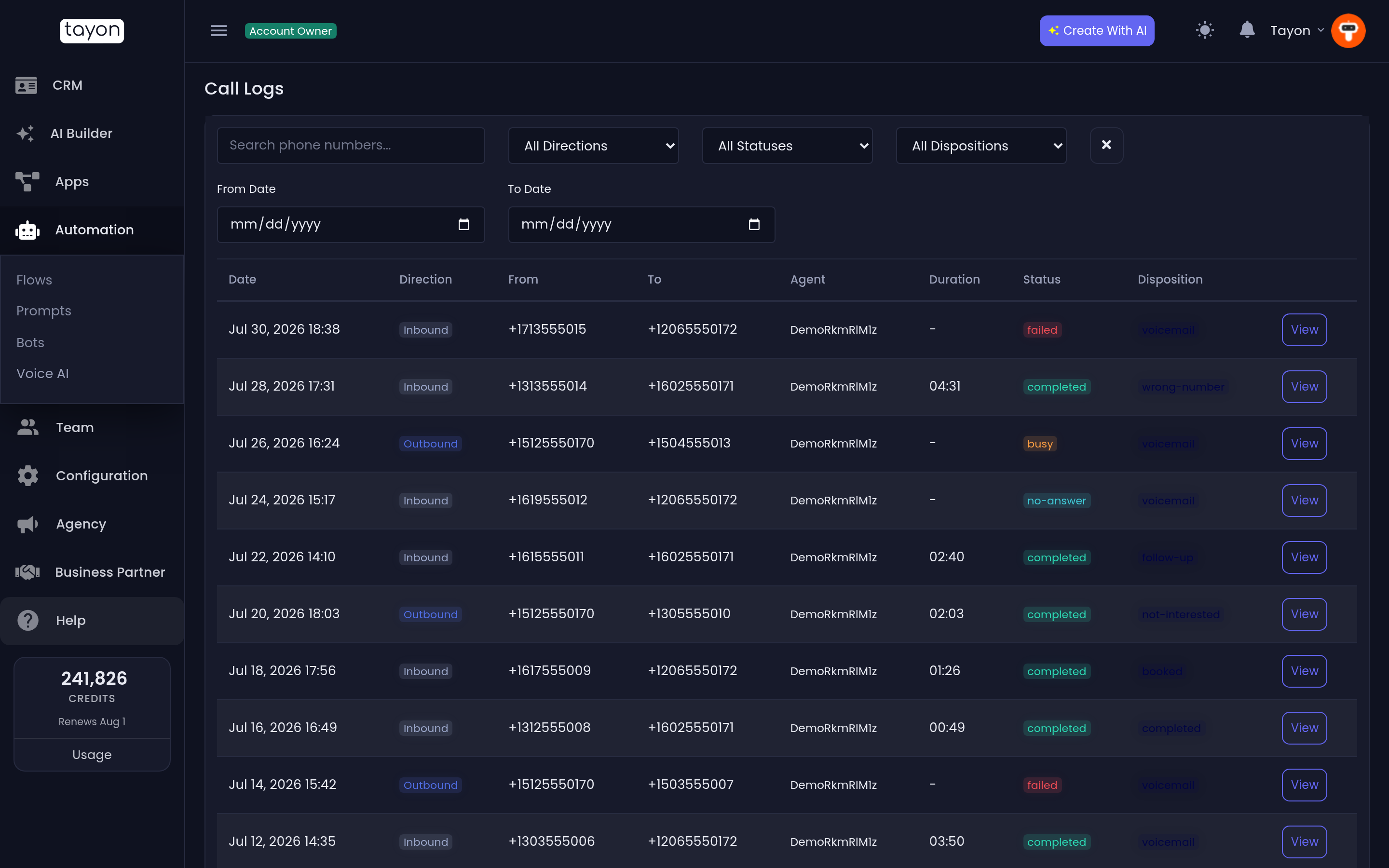Click the AI Builder sparkle icon
The image size is (1389, 868).
(25, 133)
